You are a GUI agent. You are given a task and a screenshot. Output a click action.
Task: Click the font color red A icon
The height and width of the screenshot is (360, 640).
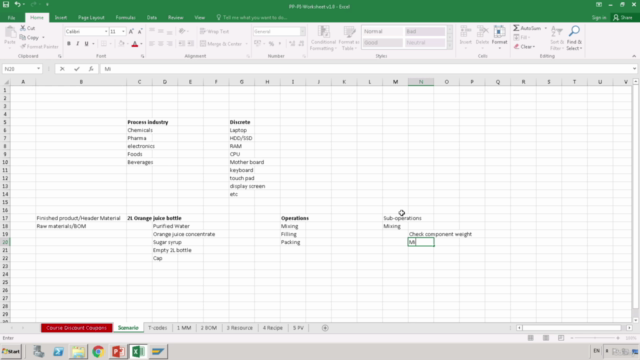point(135,44)
